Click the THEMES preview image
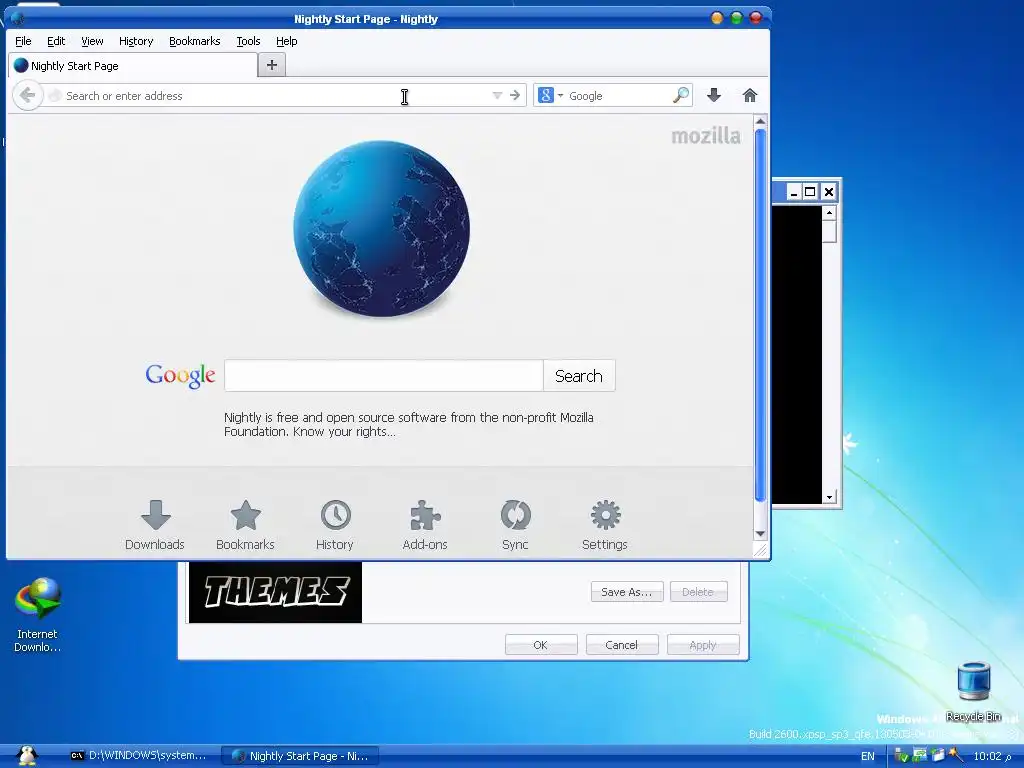Image resolution: width=1024 pixels, height=768 pixels. [x=275, y=592]
